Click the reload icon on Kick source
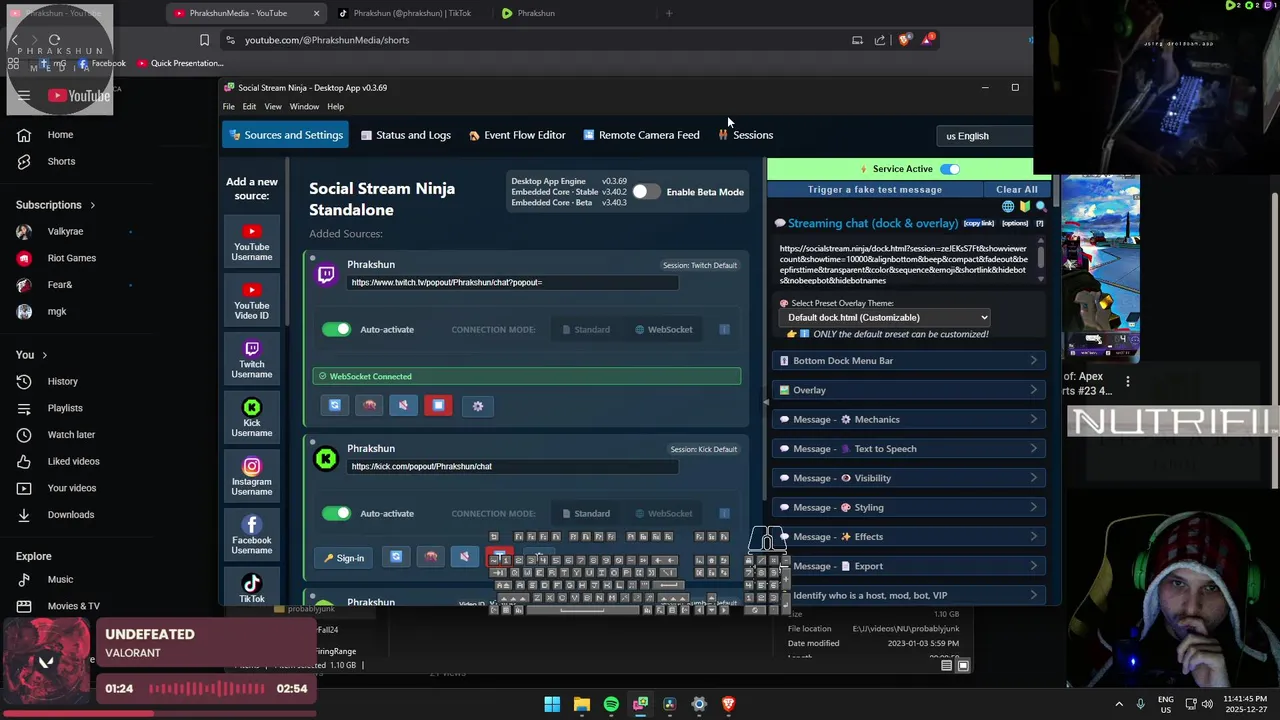The width and height of the screenshot is (1280, 720). coord(396,557)
